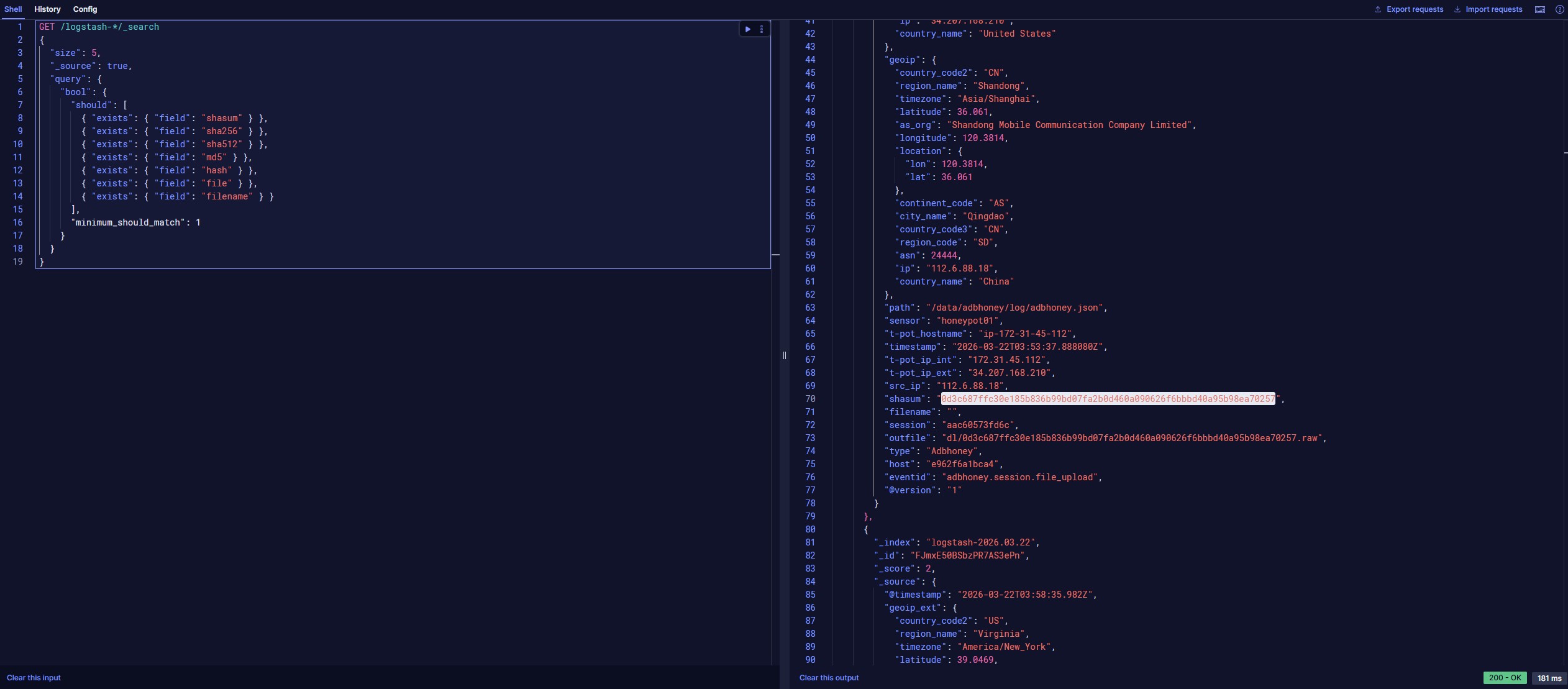The width and height of the screenshot is (1568, 689).
Task: Click the "_index": "logstash-2026.03.22" line
Action: coord(957,542)
